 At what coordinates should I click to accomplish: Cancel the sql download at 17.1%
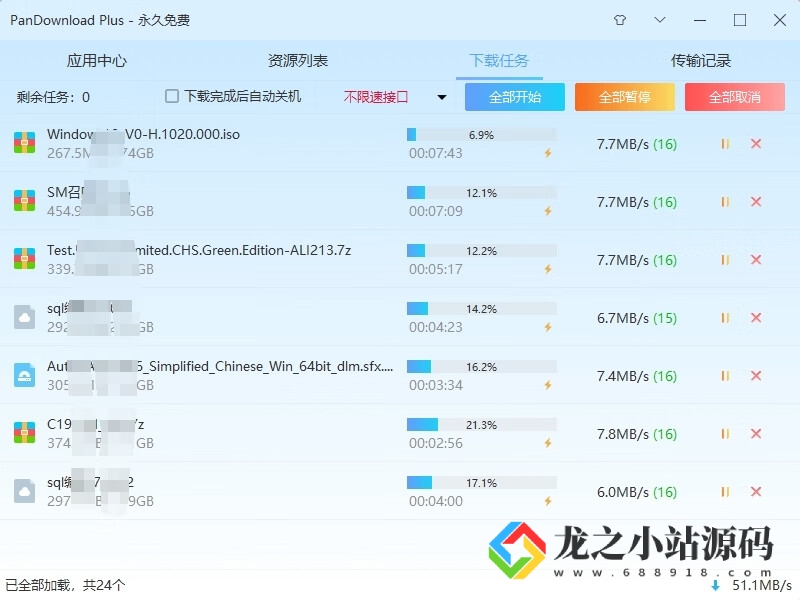coord(756,492)
